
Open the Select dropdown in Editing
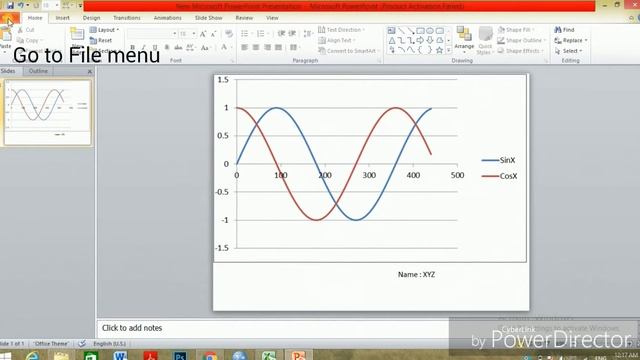pos(568,51)
